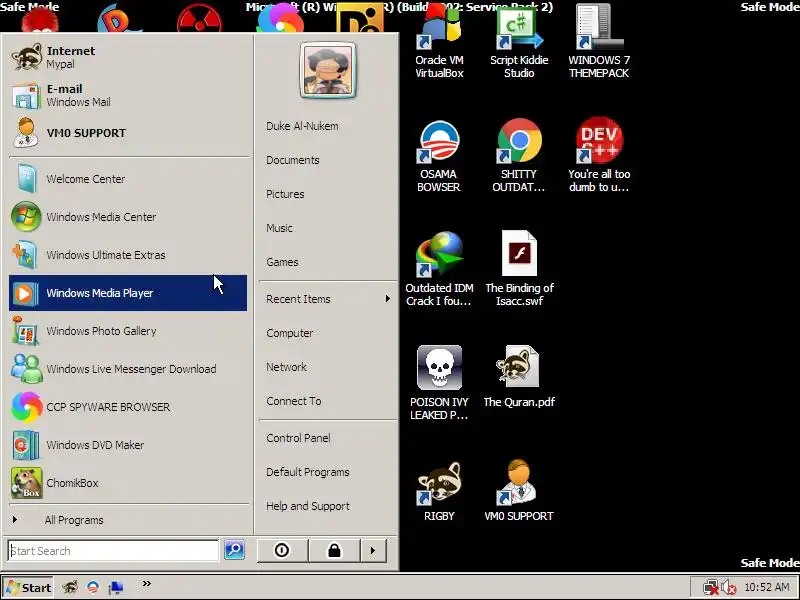Open Windows Photo Gallery
The width and height of the screenshot is (800, 600).
[x=128, y=331]
